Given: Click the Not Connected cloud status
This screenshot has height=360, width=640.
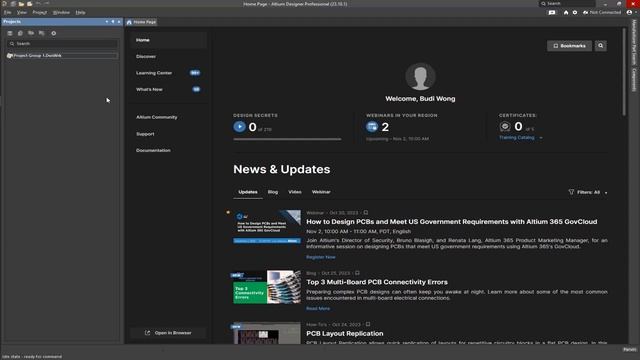Looking at the screenshot, I should pos(602,13).
